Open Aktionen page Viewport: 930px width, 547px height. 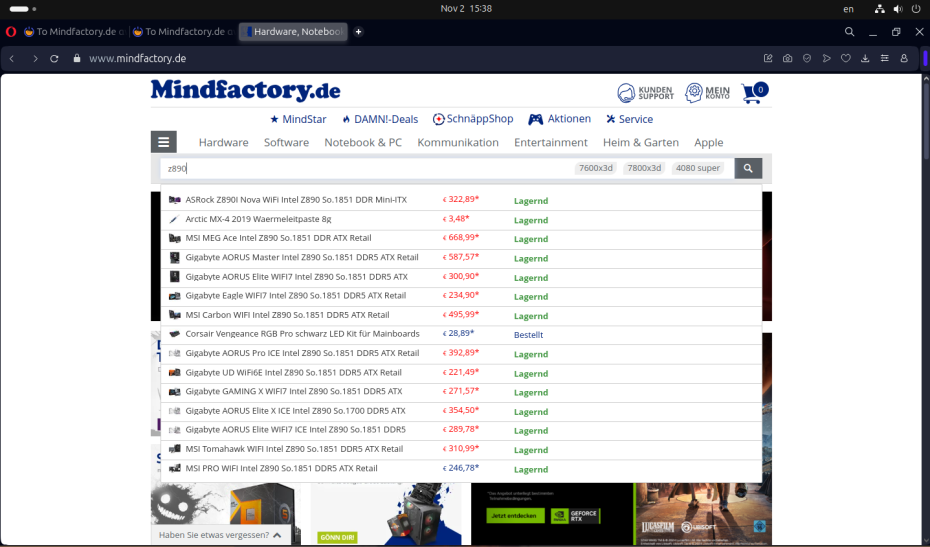pos(559,119)
